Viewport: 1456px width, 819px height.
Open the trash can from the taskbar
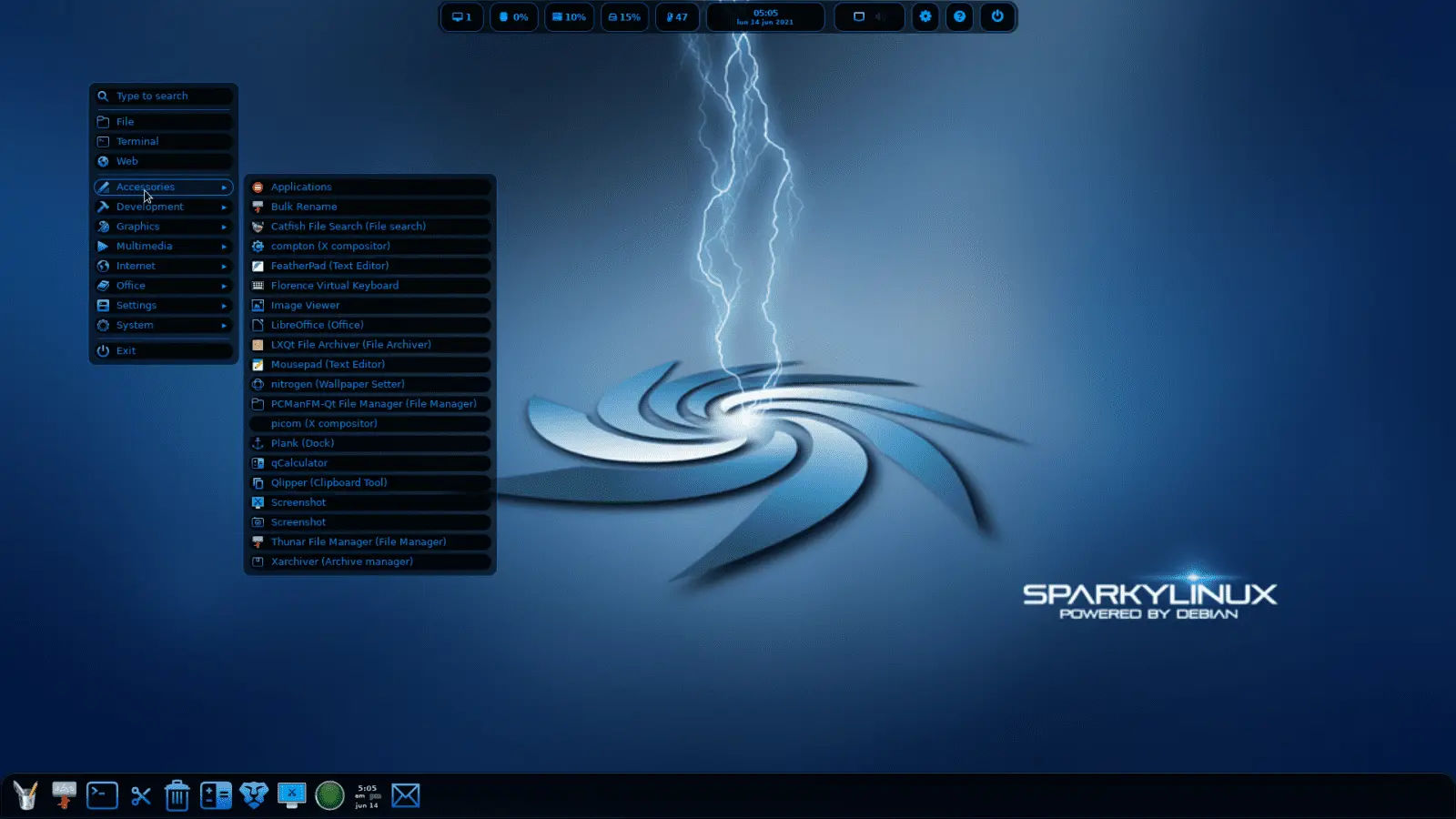pos(177,794)
